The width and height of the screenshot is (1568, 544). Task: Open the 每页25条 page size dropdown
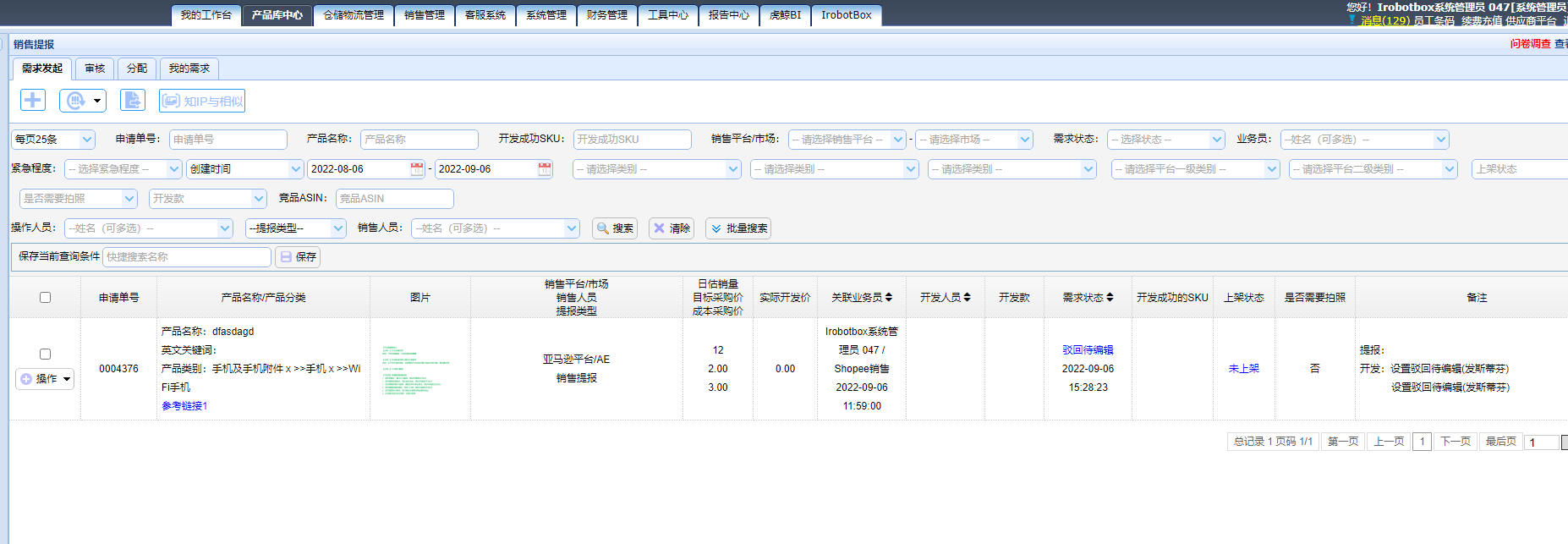53,140
